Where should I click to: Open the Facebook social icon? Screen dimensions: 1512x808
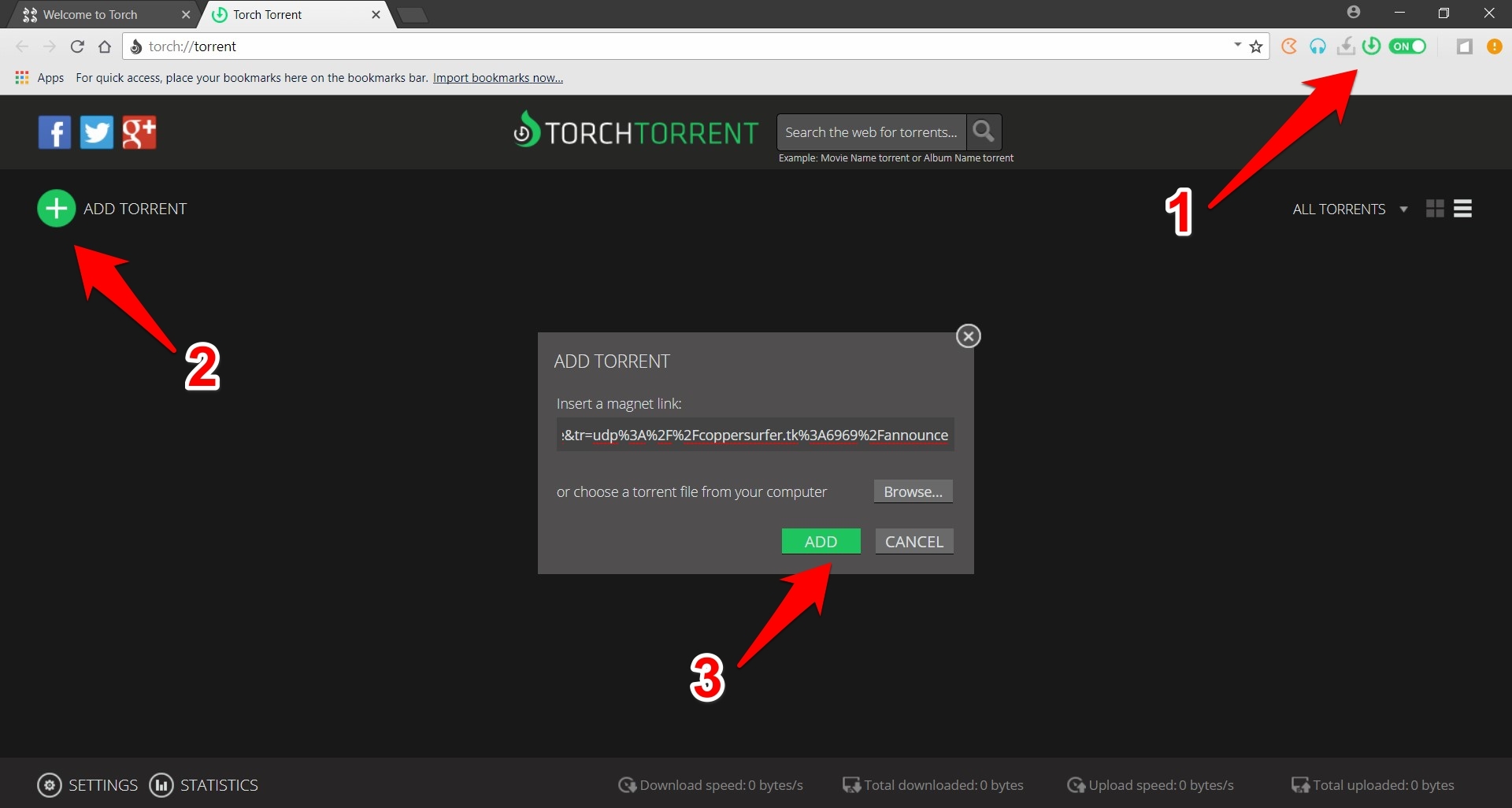(x=54, y=132)
